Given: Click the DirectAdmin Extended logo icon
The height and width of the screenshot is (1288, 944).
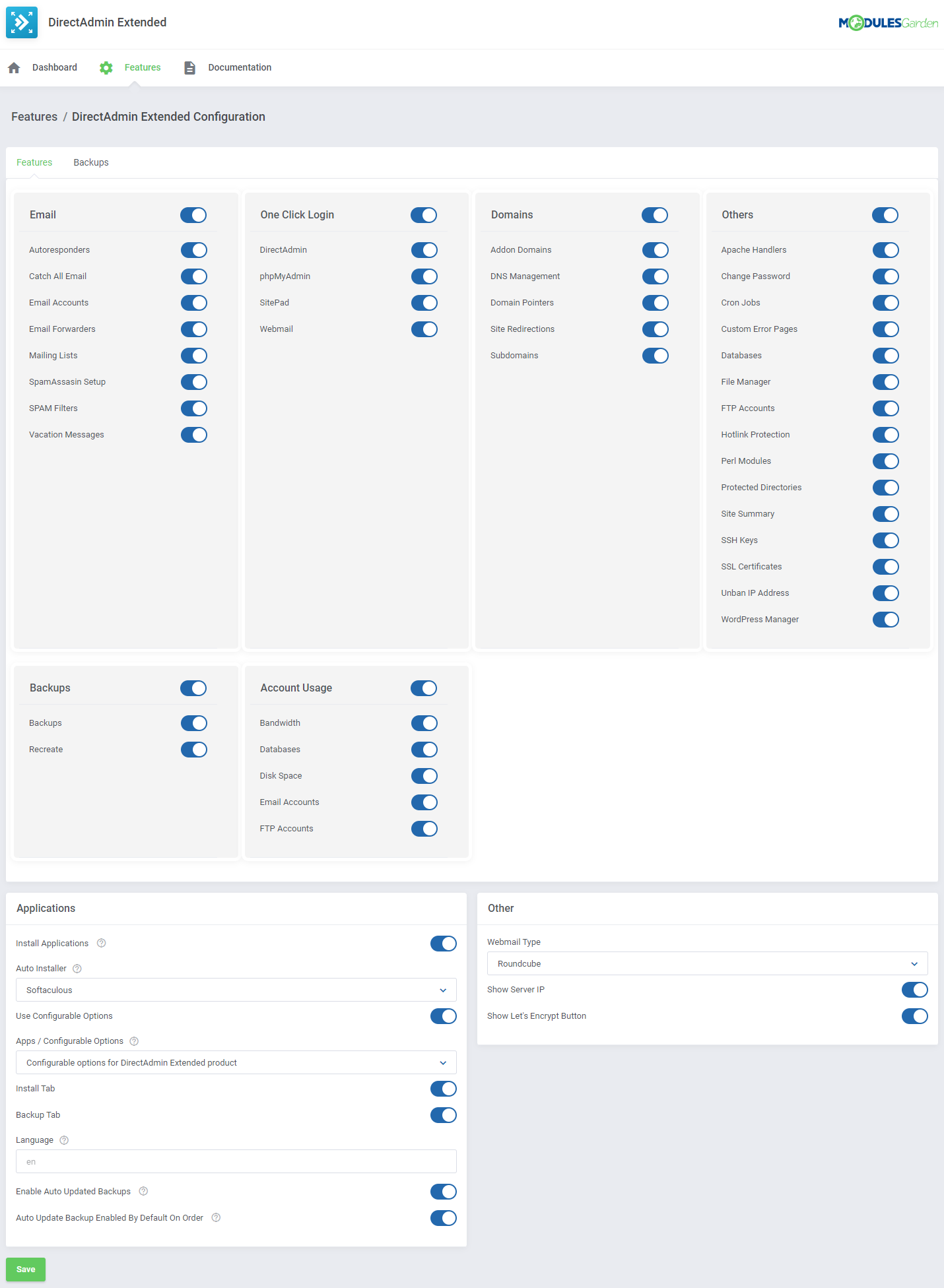Looking at the screenshot, I should pos(22,22).
